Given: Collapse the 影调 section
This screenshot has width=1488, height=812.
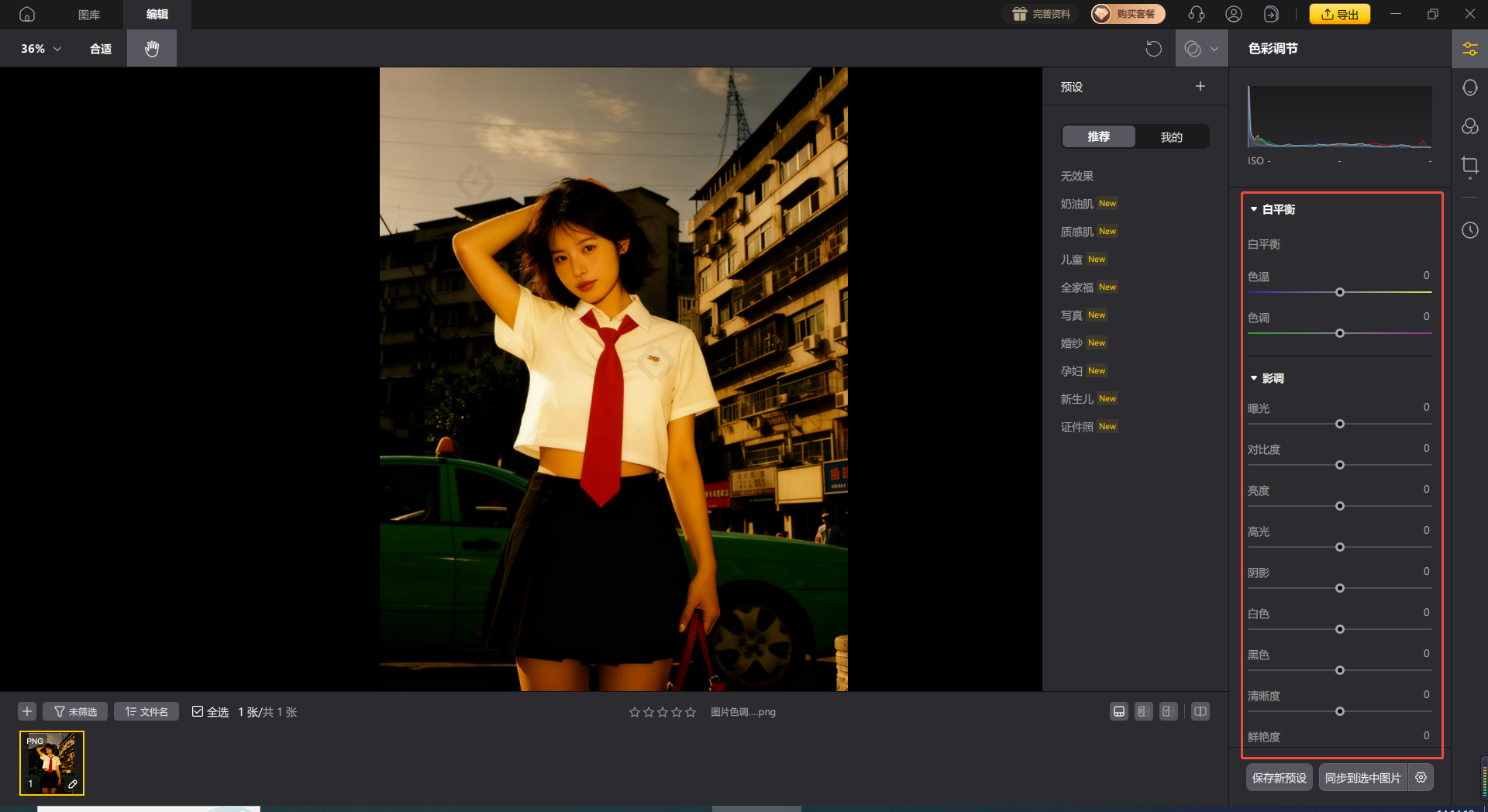Looking at the screenshot, I should (x=1254, y=378).
